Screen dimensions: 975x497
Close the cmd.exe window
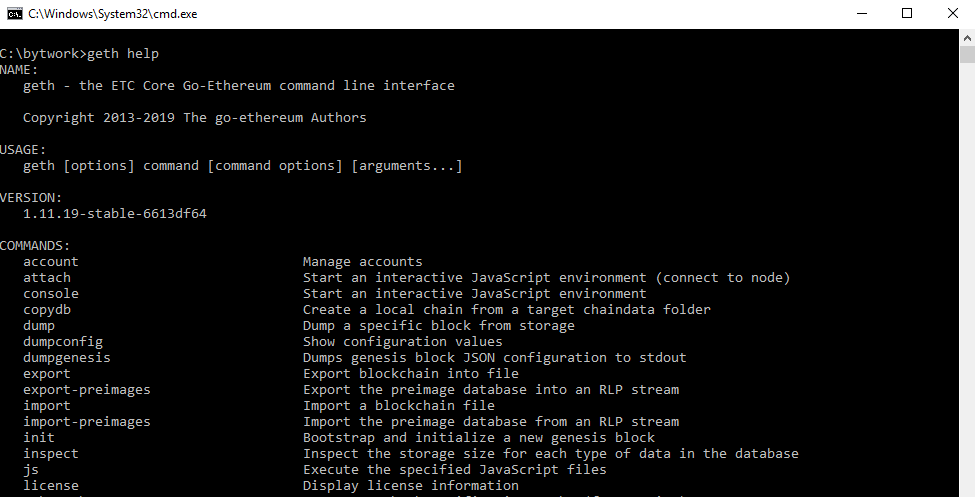tap(952, 14)
